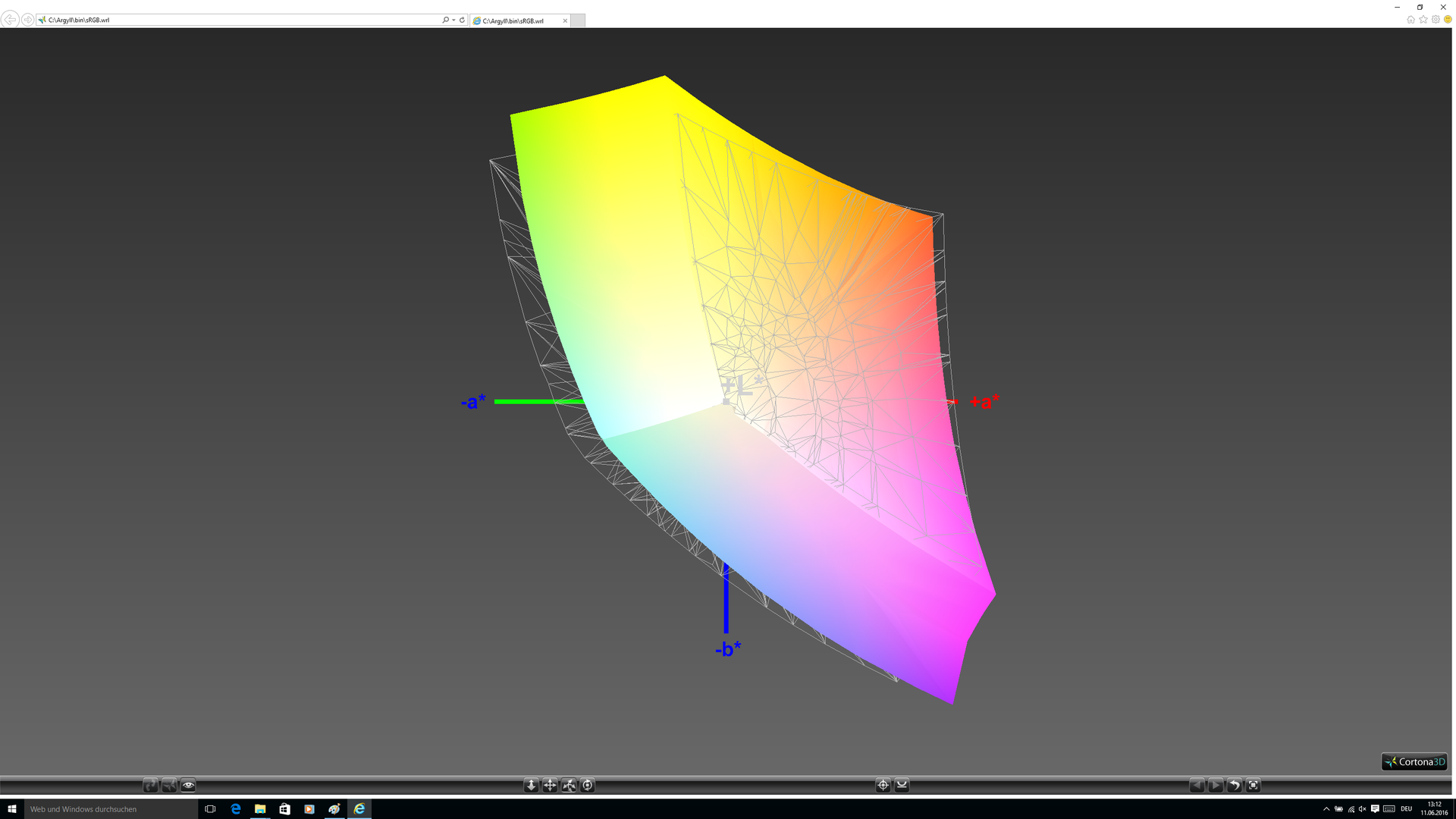Select the Examine eye navigation mode
The image size is (1456, 819).
click(x=188, y=786)
